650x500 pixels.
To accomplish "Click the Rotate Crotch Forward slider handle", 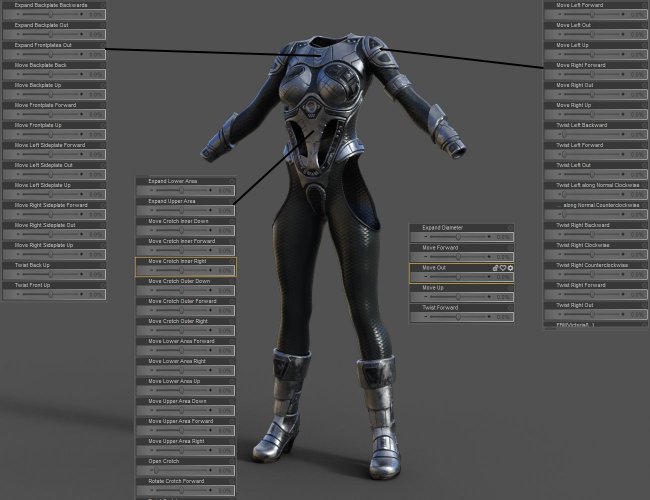I will coord(181,490).
